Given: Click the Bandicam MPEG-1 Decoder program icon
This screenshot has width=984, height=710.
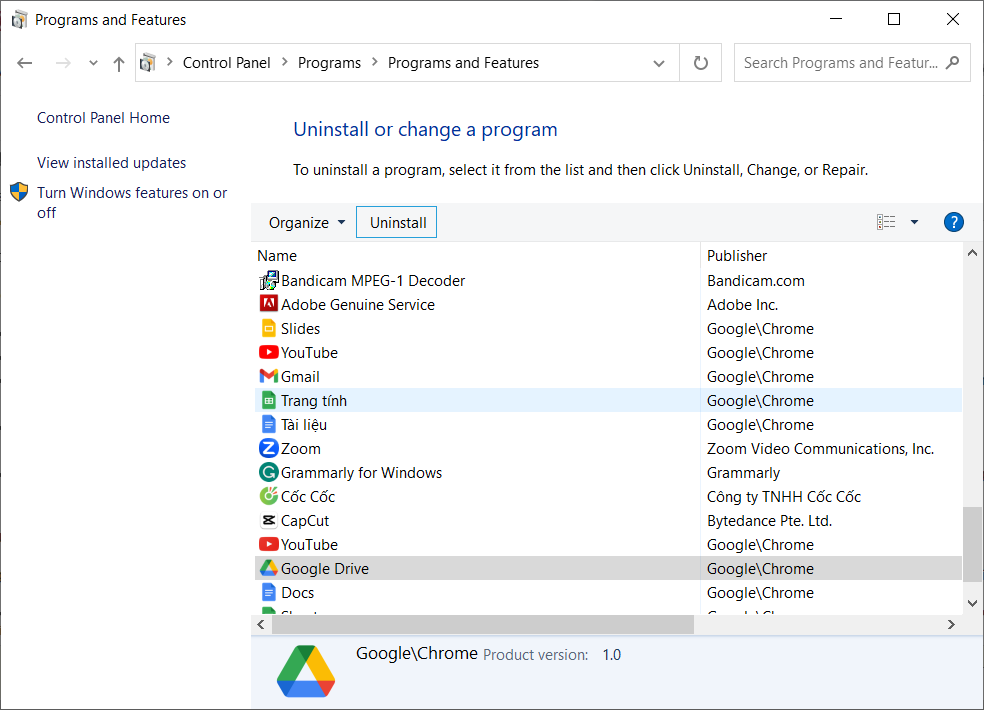Looking at the screenshot, I should (269, 281).
